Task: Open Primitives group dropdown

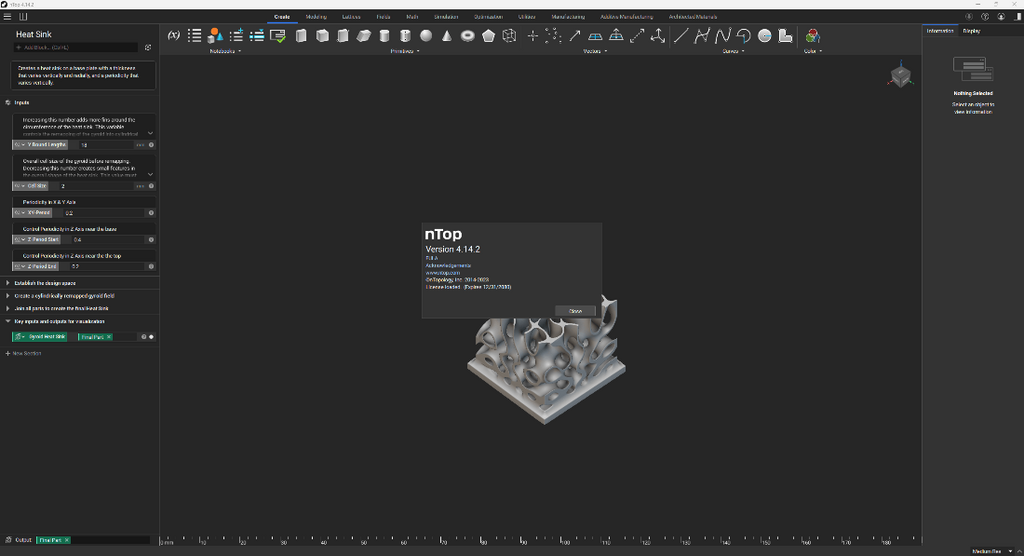Action: pyautogui.click(x=405, y=51)
